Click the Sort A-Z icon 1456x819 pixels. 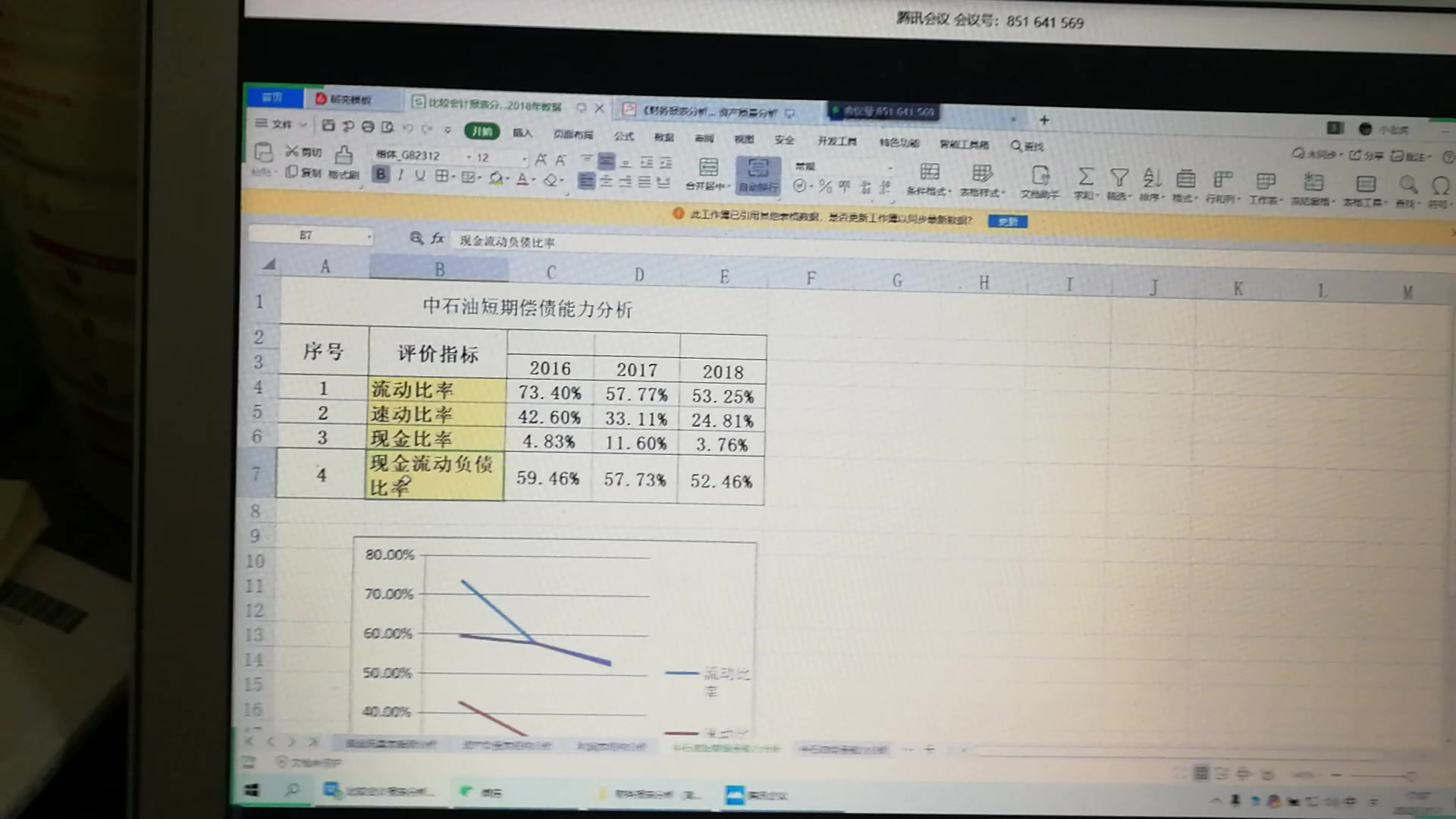(x=1152, y=178)
